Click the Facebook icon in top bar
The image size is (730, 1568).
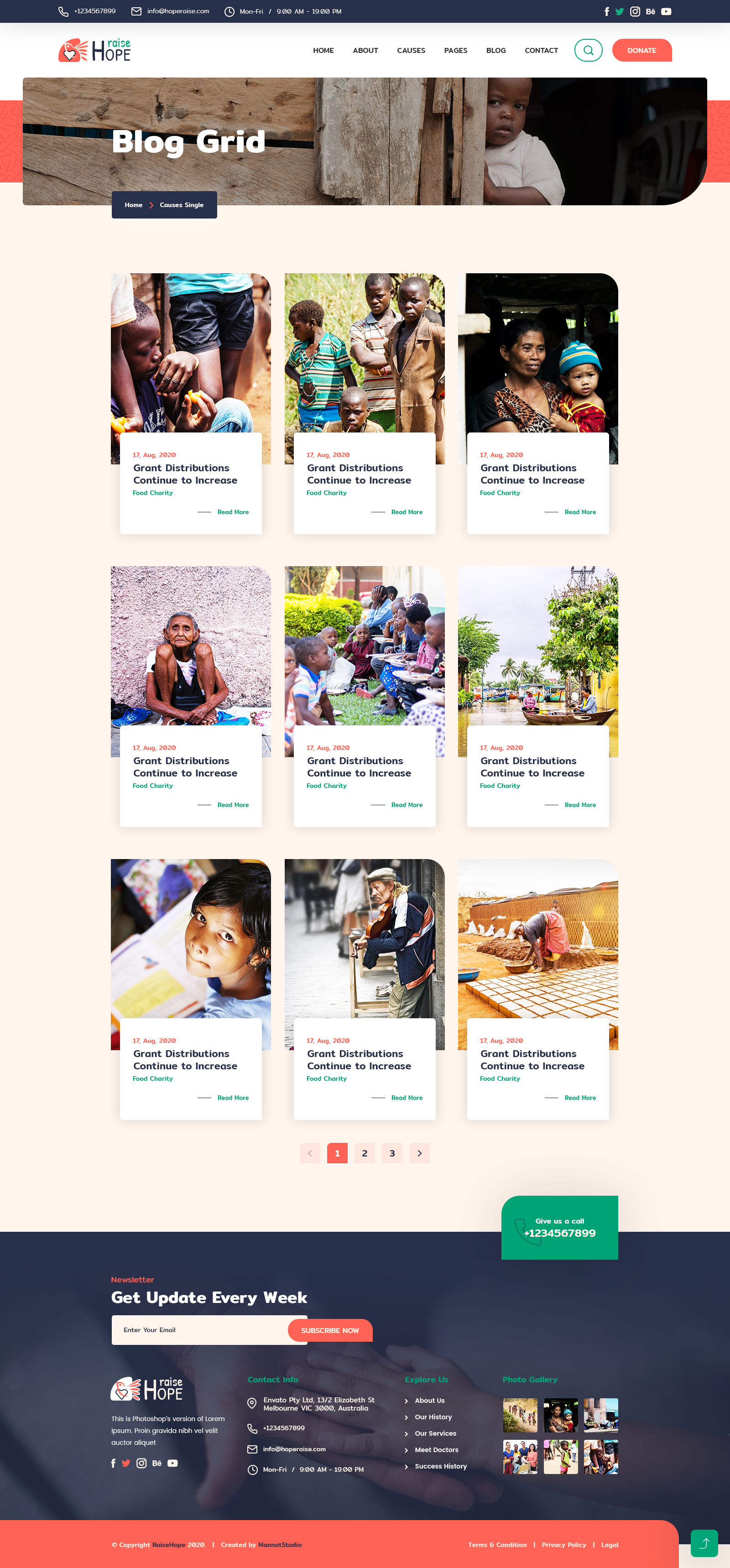pyautogui.click(x=606, y=11)
